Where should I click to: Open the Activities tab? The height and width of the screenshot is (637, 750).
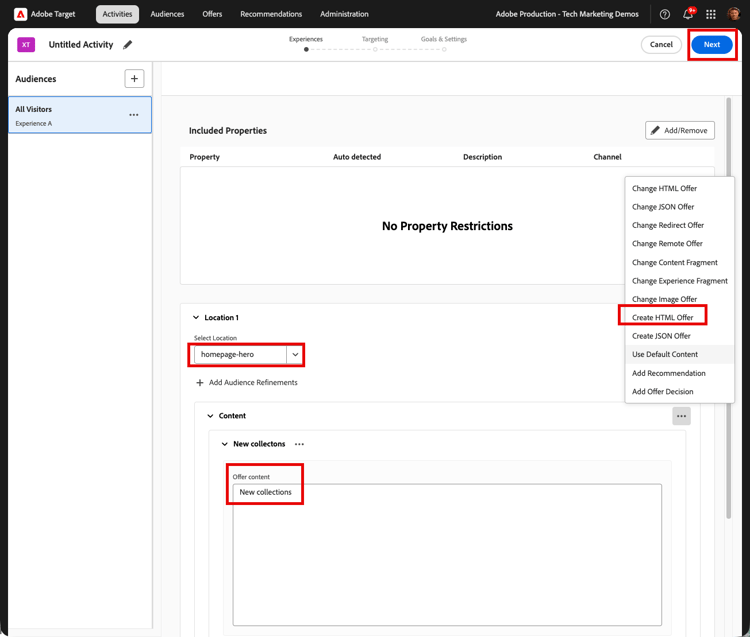(x=117, y=14)
